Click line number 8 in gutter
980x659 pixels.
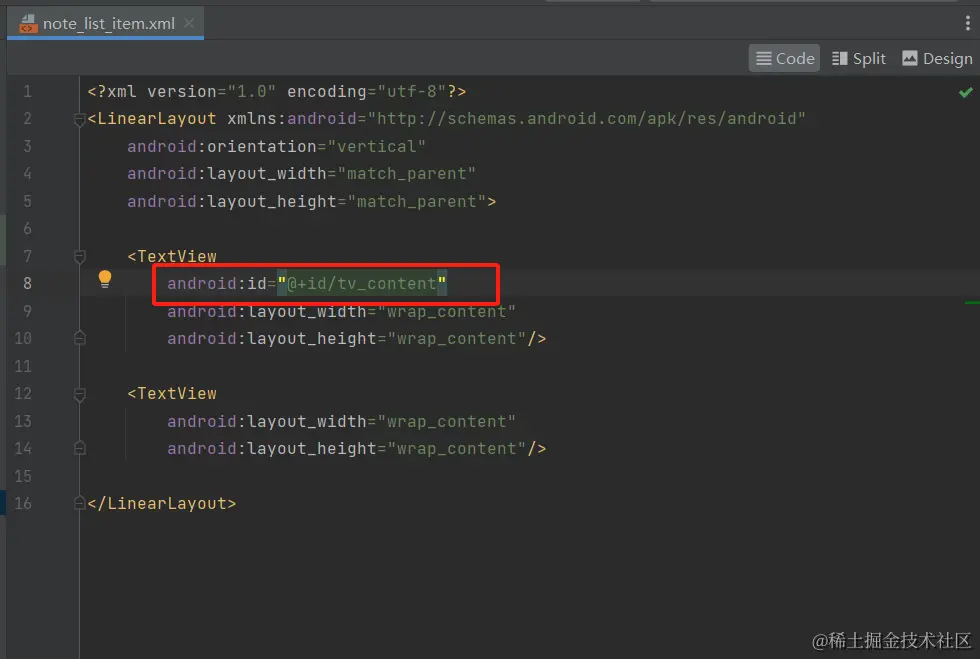[x=28, y=283]
